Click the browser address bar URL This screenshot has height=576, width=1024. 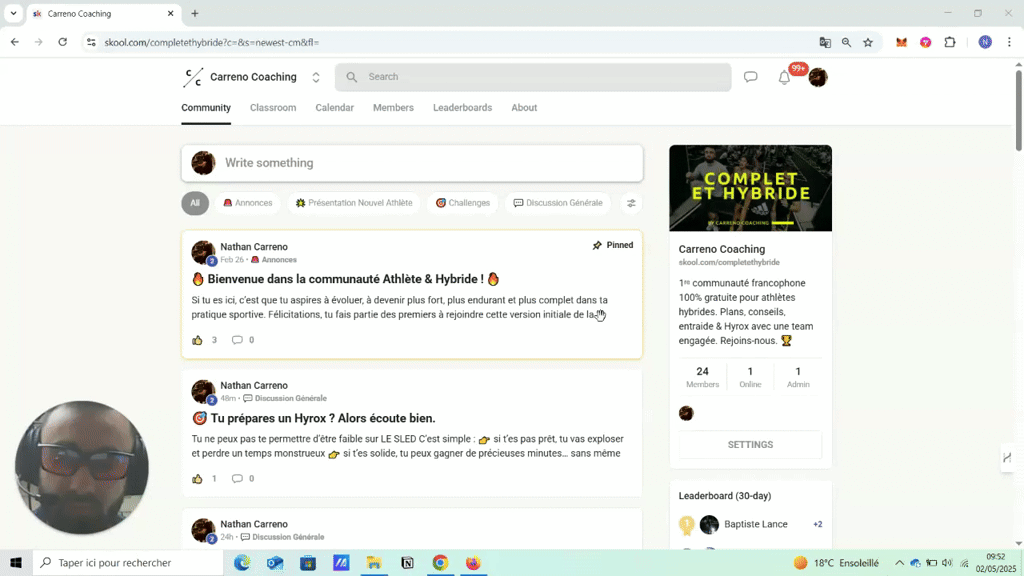(212, 42)
